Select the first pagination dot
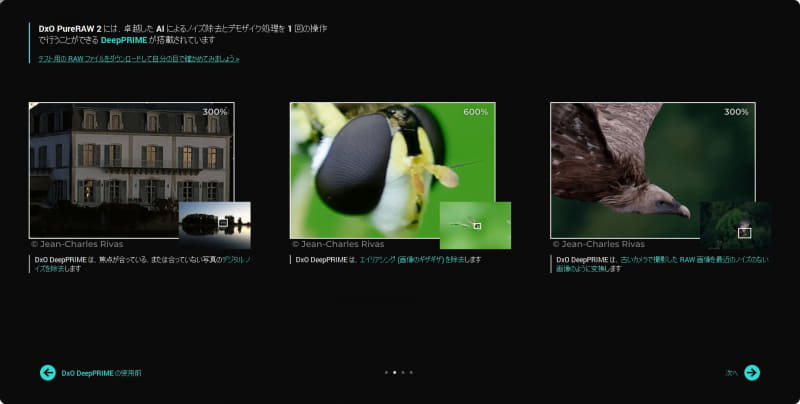This screenshot has width=800, height=404. point(386,372)
